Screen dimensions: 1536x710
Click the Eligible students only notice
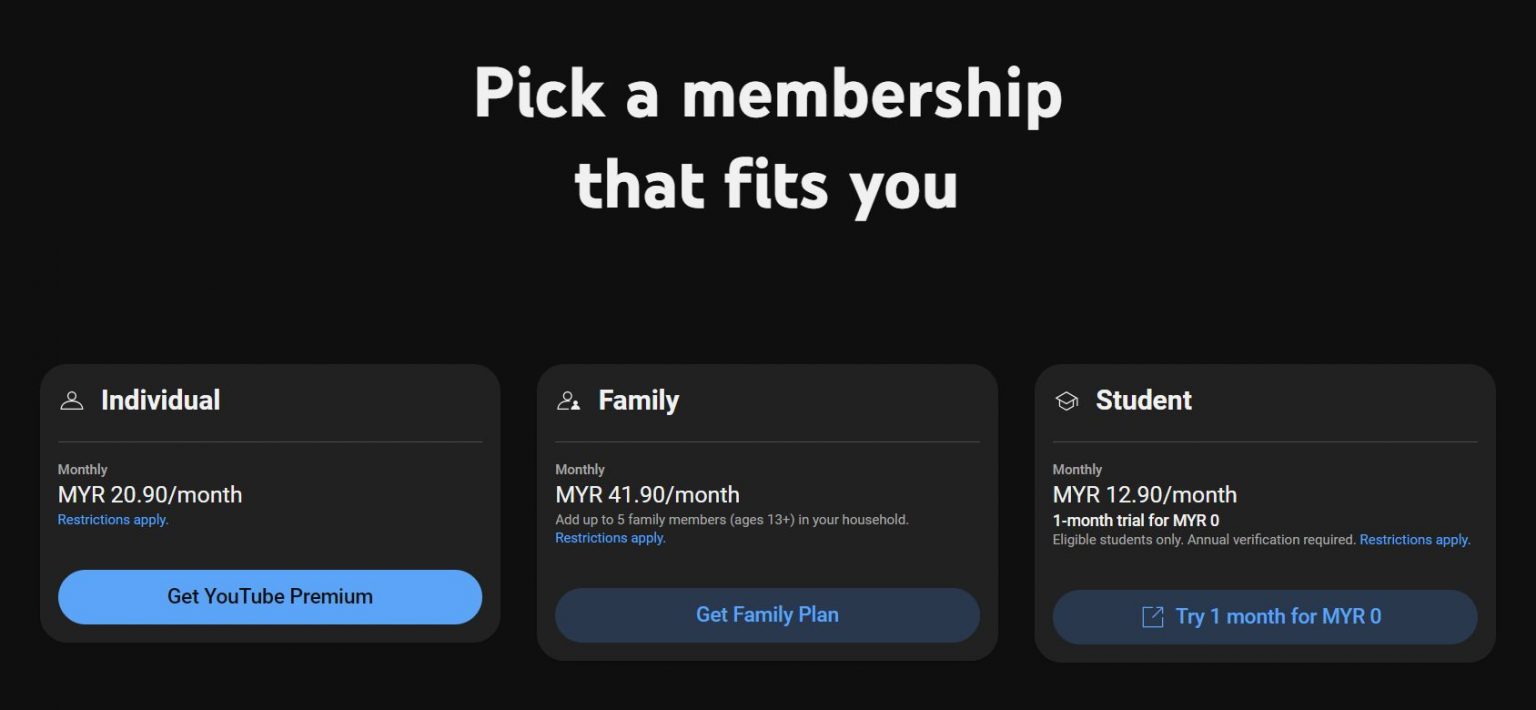tap(1203, 540)
